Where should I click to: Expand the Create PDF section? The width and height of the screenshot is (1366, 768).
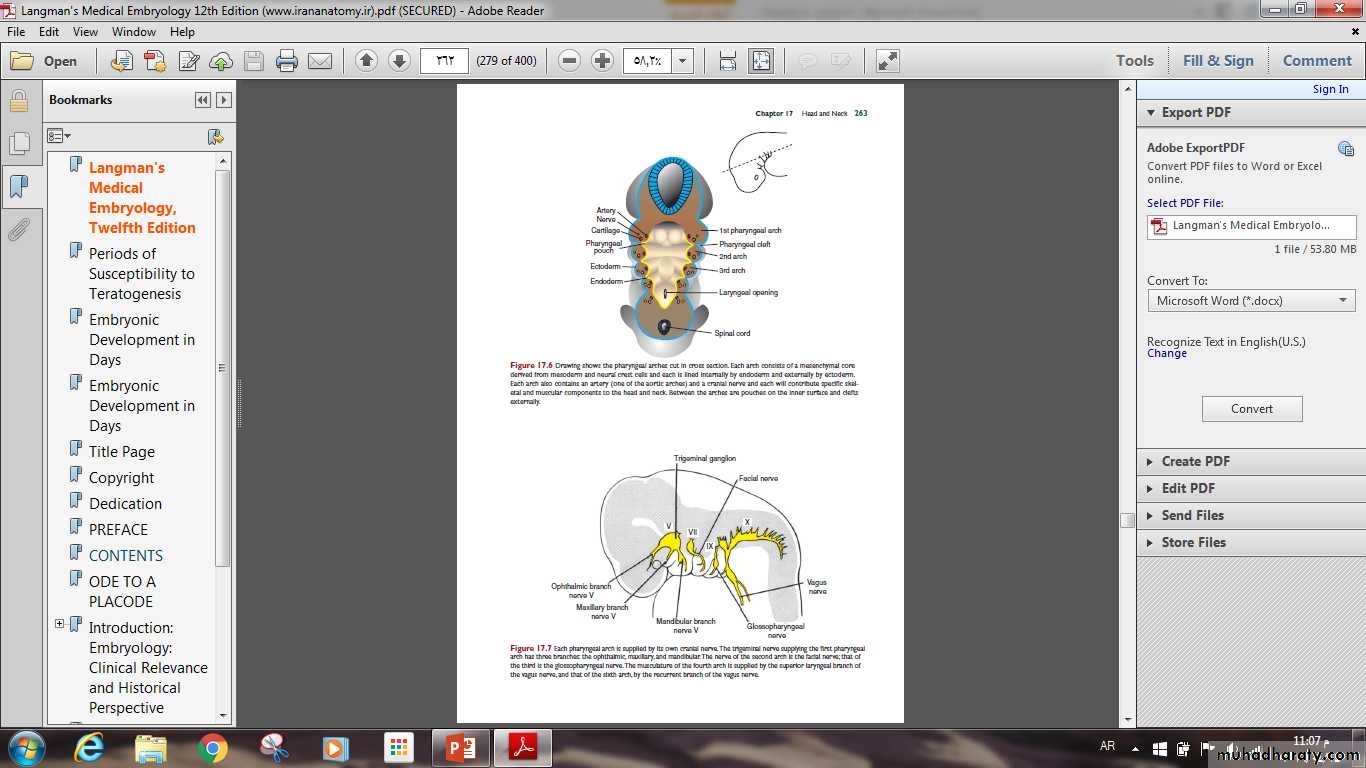point(1194,461)
